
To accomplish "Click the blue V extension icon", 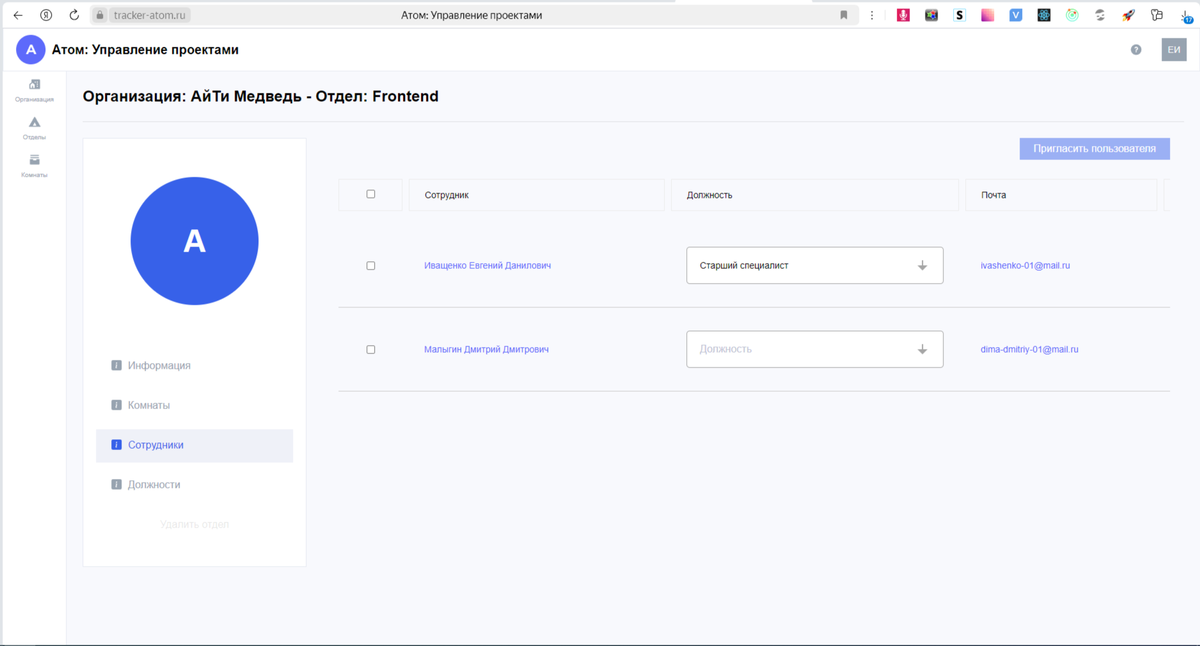I will pyautogui.click(x=1016, y=15).
